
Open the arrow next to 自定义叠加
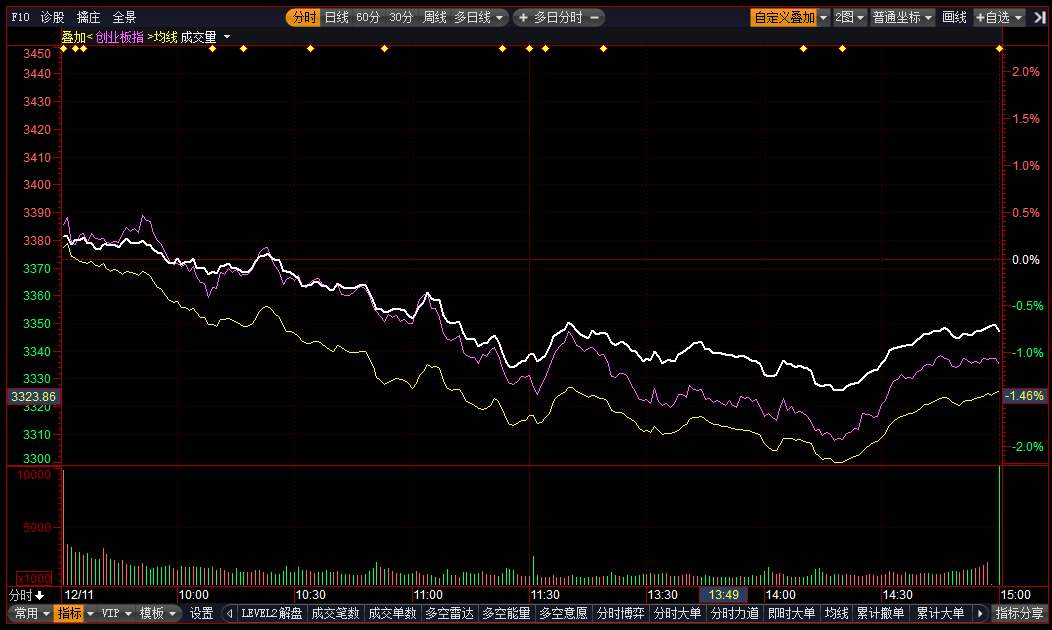[x=824, y=17]
